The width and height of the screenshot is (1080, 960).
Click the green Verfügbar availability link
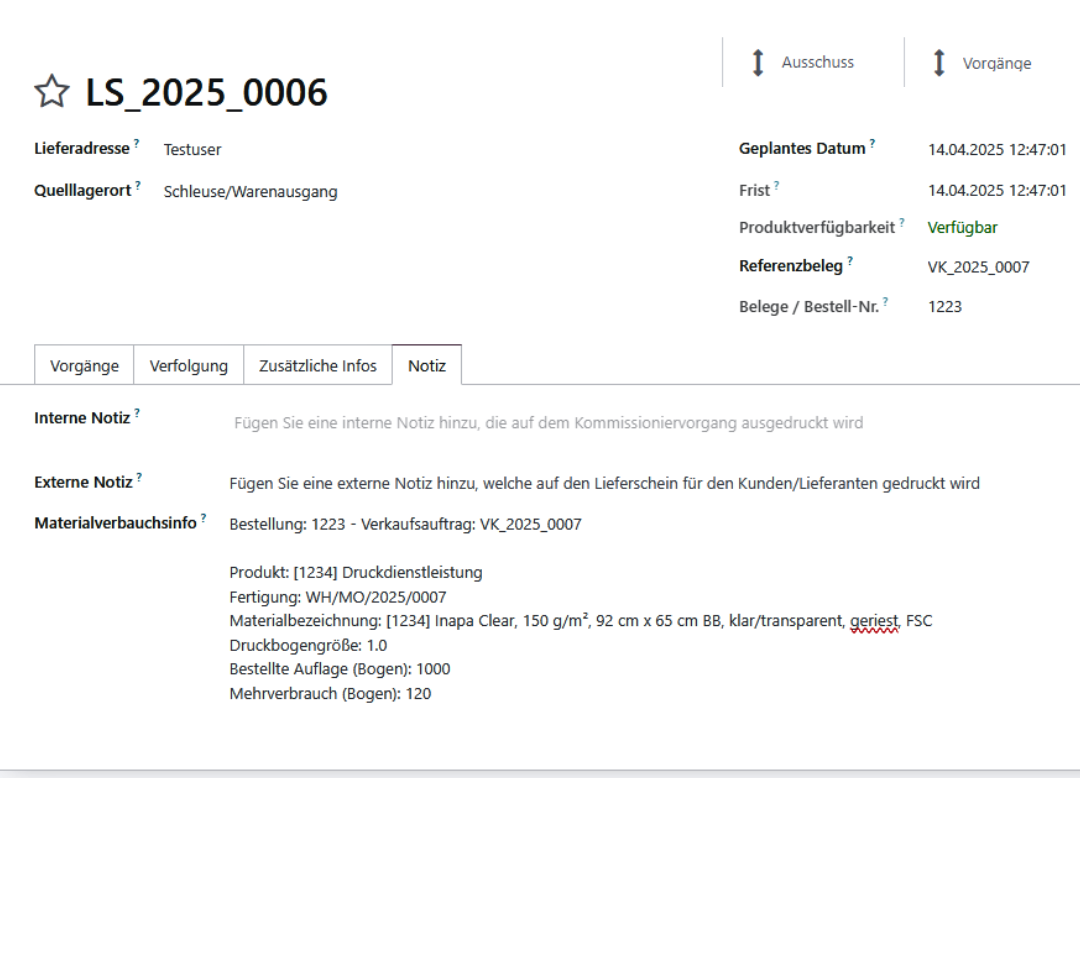[963, 227]
